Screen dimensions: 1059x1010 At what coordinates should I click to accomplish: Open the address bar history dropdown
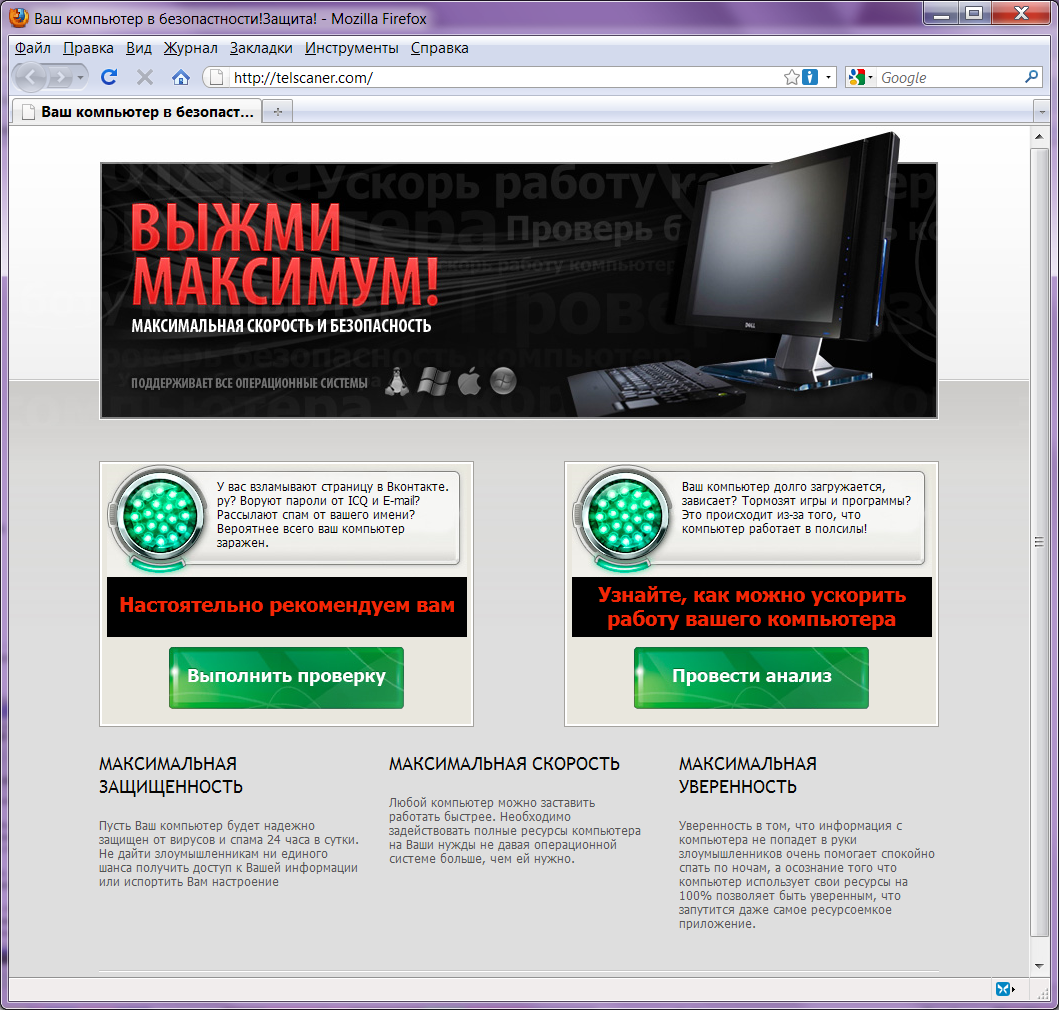pyautogui.click(x=828, y=78)
